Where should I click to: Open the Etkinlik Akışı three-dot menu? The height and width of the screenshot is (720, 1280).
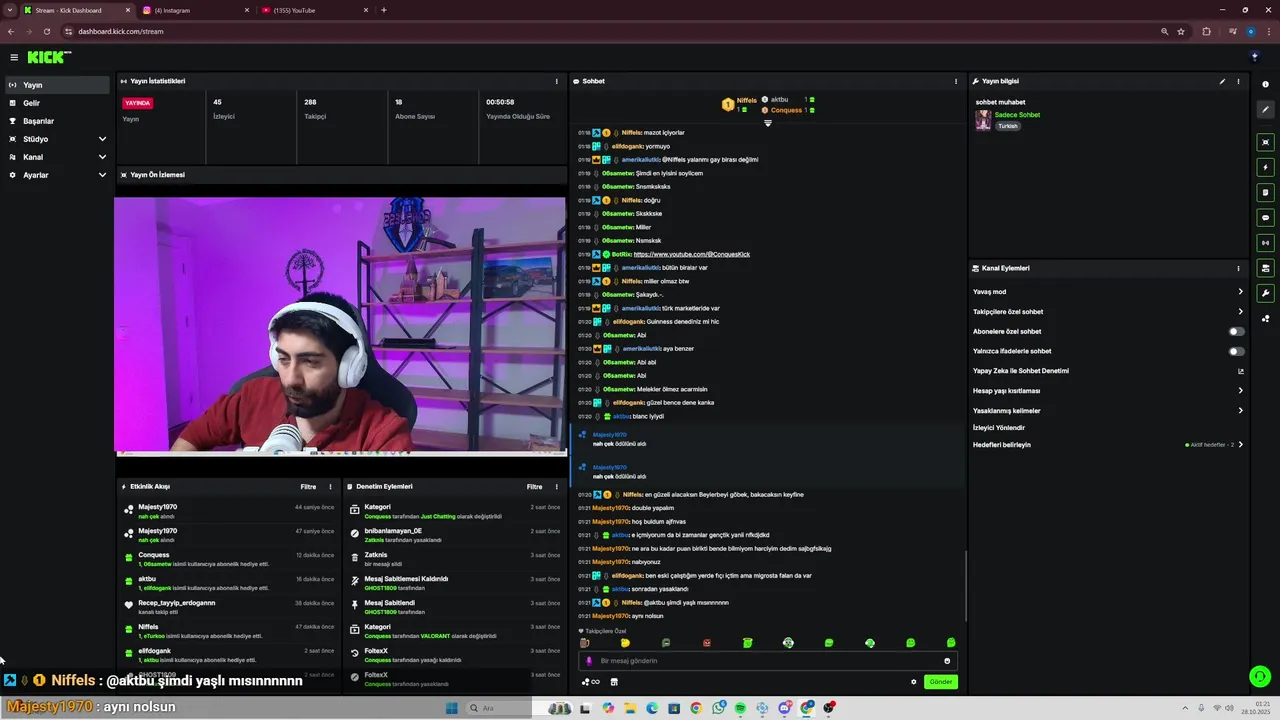tap(330, 487)
